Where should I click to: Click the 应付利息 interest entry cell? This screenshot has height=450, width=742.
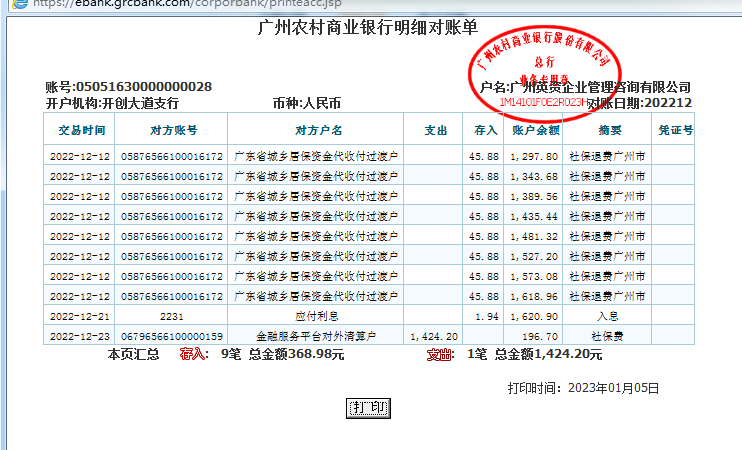(x=318, y=315)
